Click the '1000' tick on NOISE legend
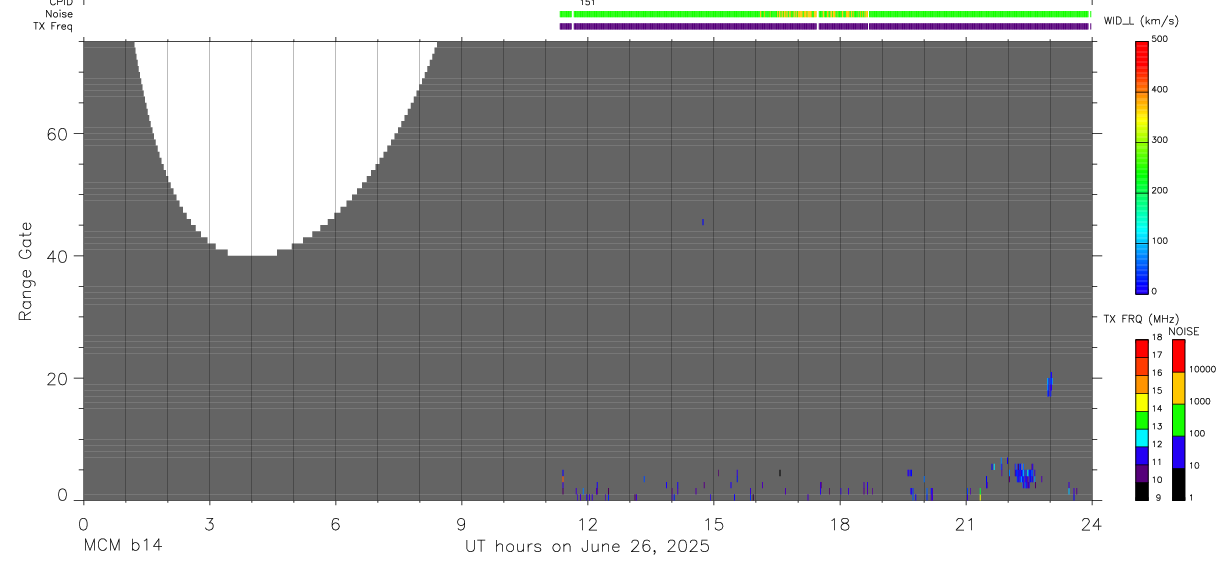Screen dimensions: 1228x567 coord(1200,401)
